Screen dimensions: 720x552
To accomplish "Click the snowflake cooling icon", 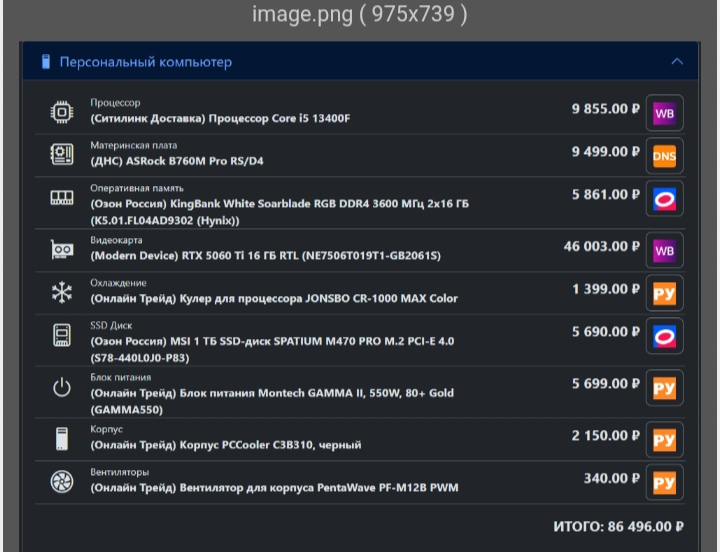I will point(62,292).
